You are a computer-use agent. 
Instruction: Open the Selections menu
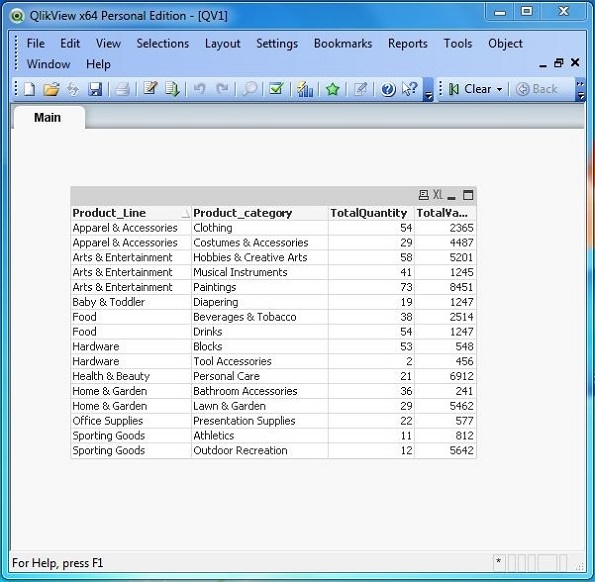(x=163, y=43)
